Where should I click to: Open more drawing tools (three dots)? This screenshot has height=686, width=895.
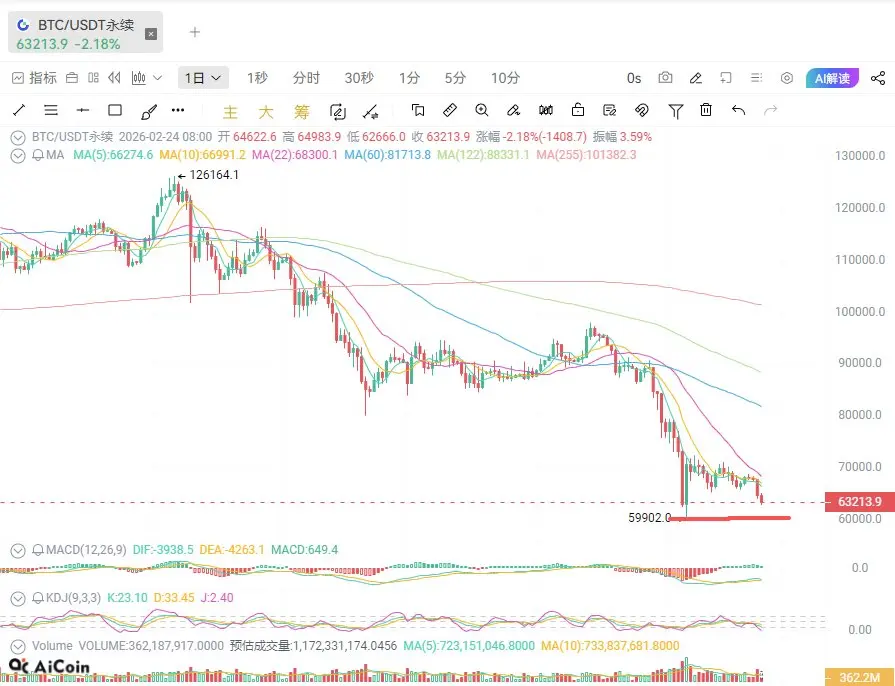[178, 110]
